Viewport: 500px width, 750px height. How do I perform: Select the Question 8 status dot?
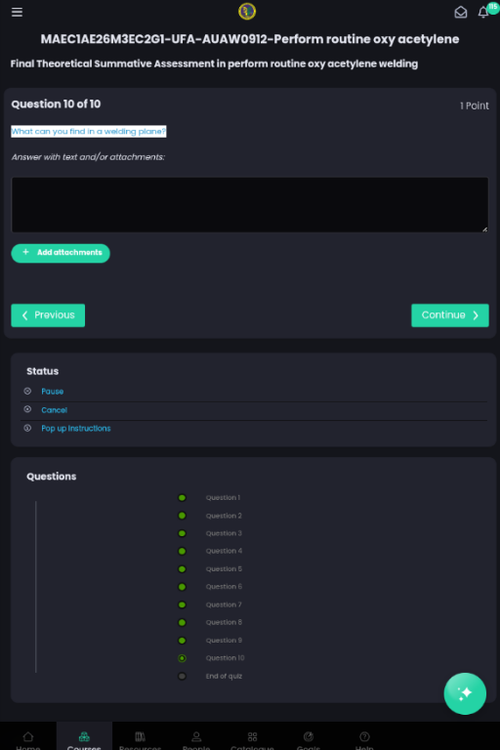coord(182,622)
